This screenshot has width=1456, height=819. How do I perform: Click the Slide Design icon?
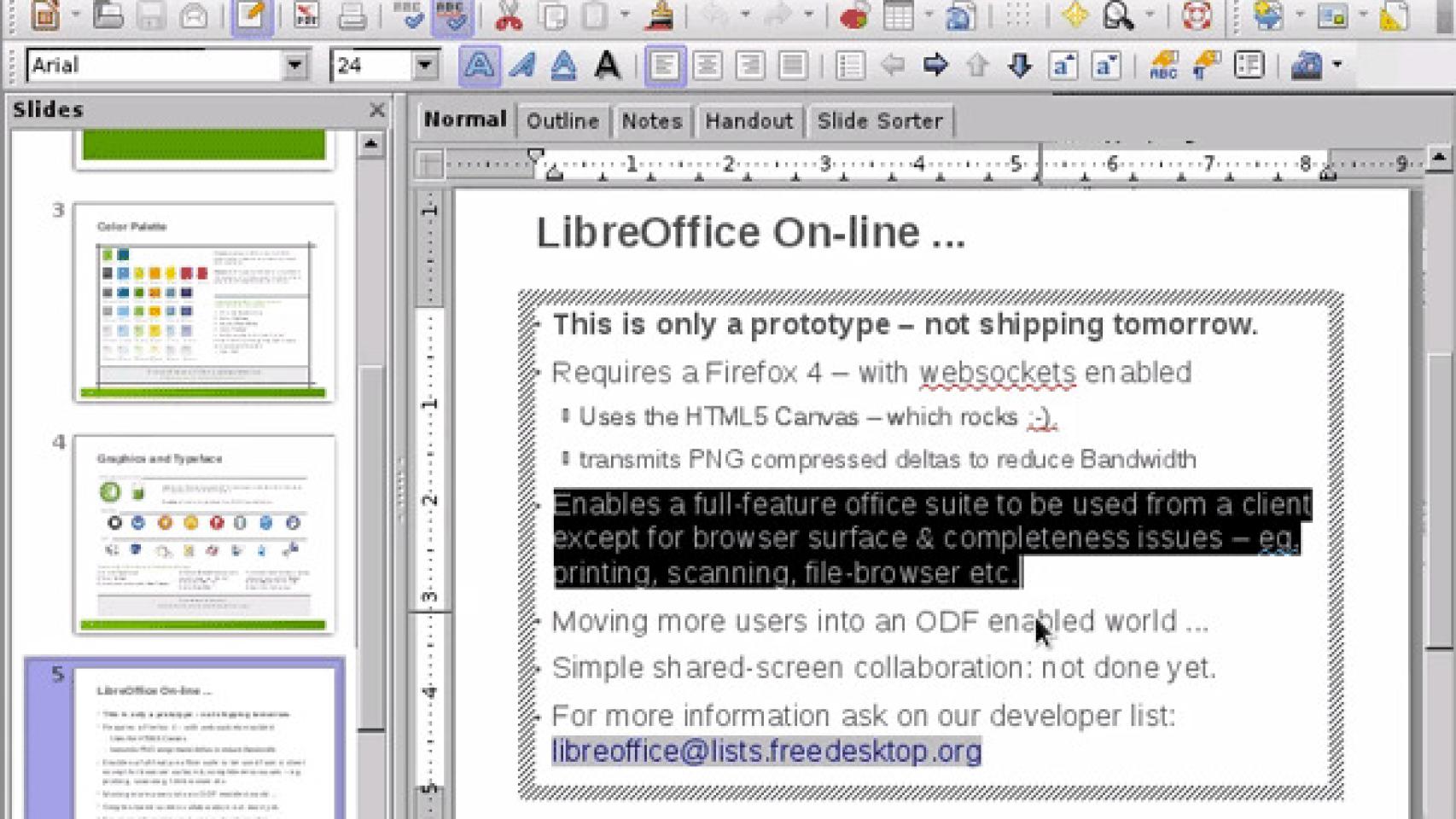(1394, 15)
